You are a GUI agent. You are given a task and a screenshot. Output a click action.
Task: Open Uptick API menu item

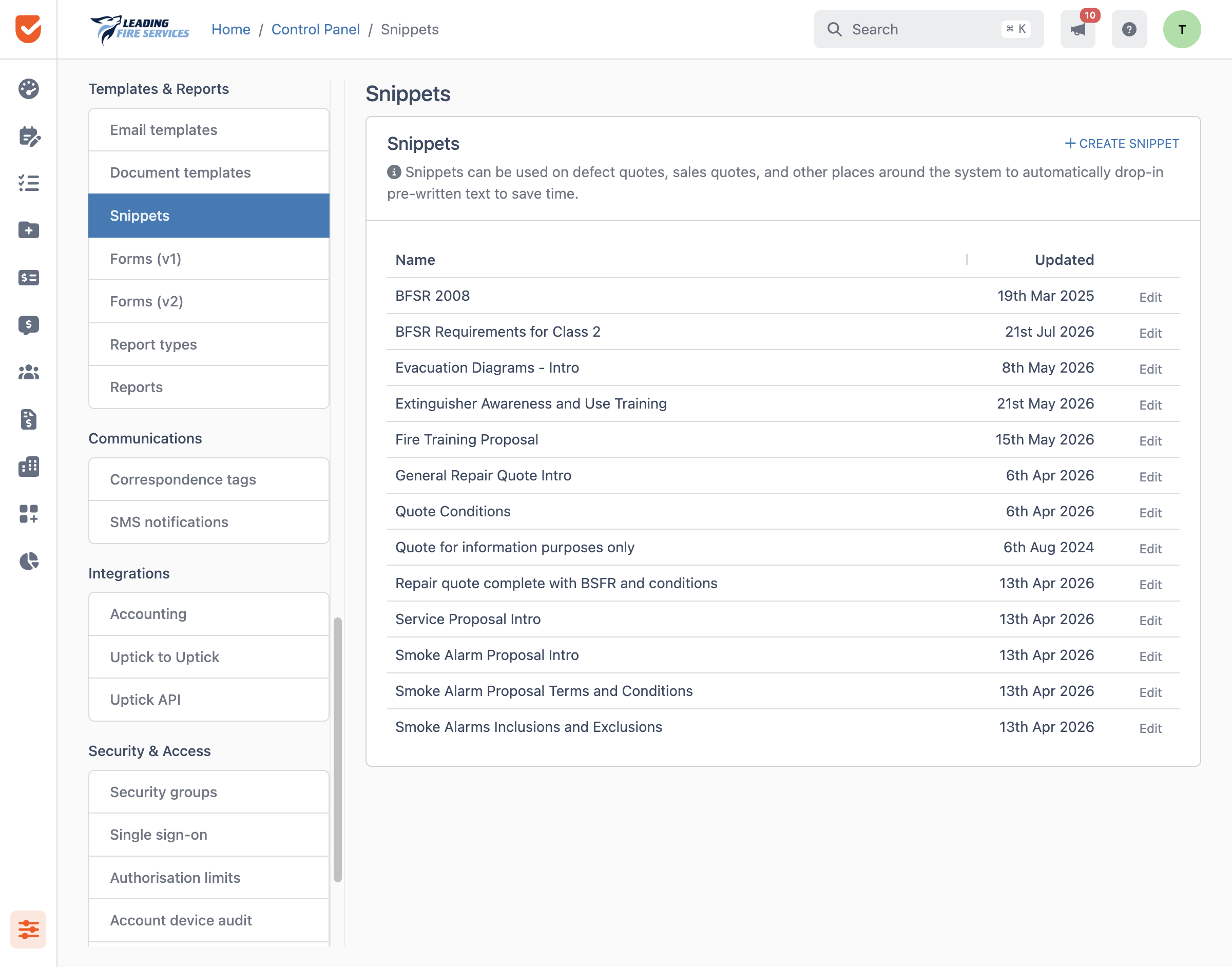pyautogui.click(x=209, y=700)
